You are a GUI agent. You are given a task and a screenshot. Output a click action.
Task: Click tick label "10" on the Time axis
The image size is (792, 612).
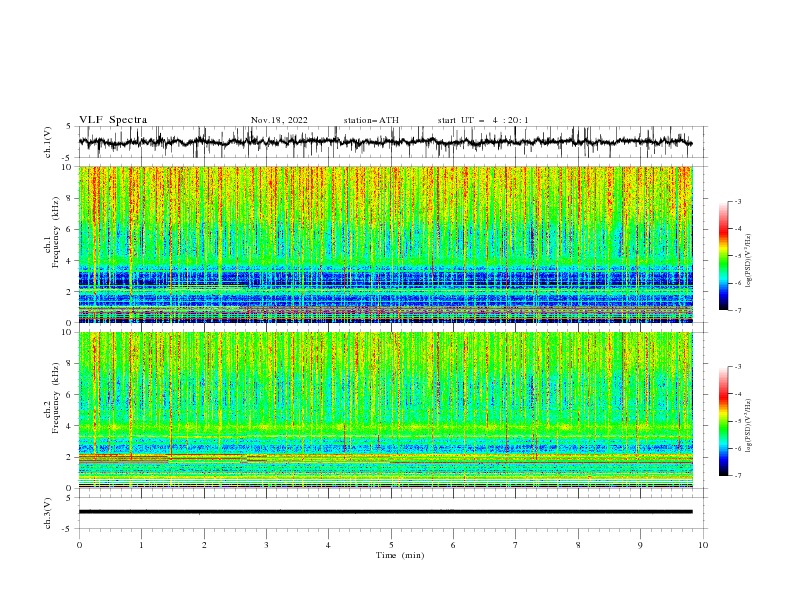tap(703, 545)
